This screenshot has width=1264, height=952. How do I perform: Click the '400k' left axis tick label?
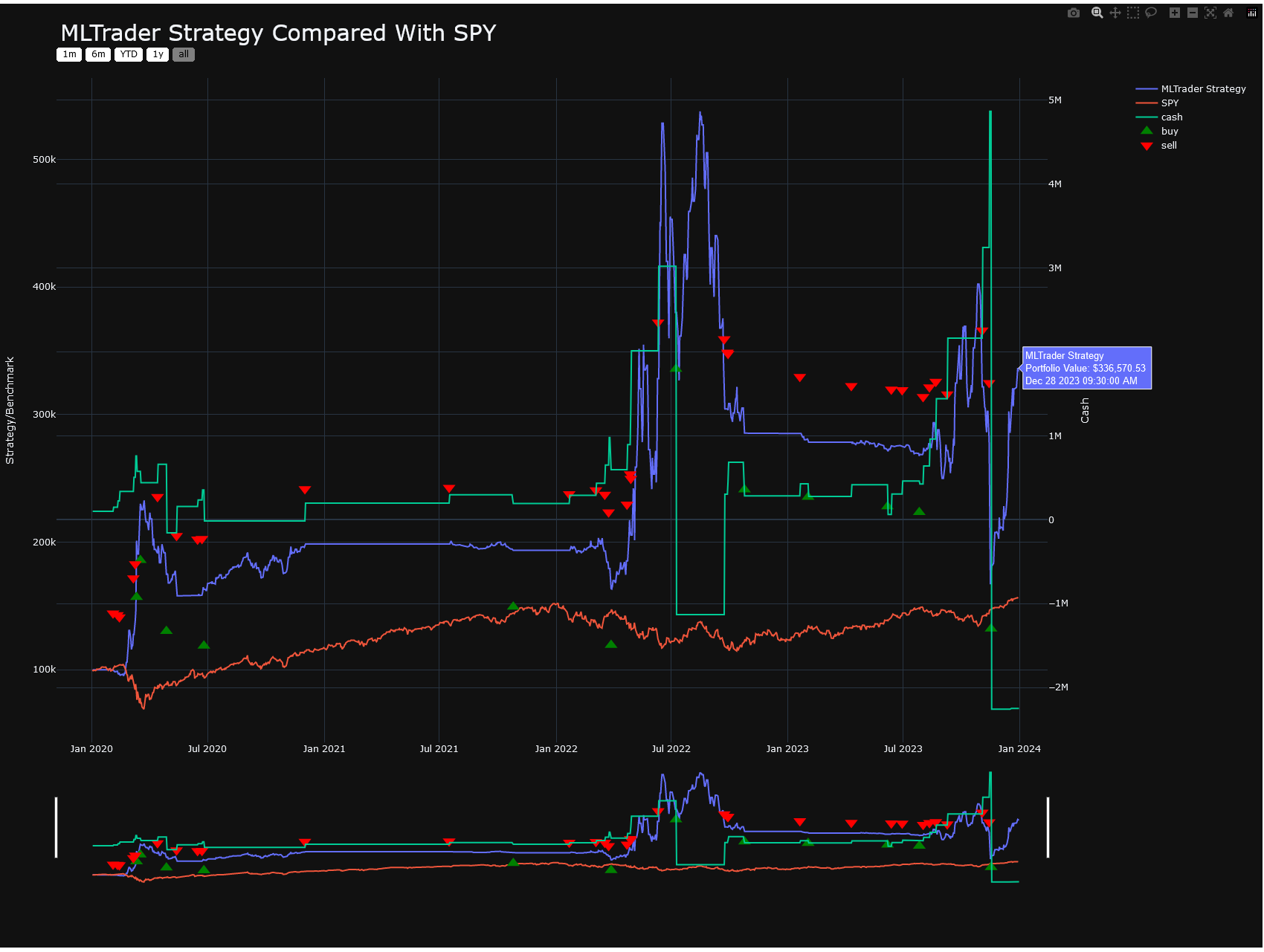coord(44,287)
